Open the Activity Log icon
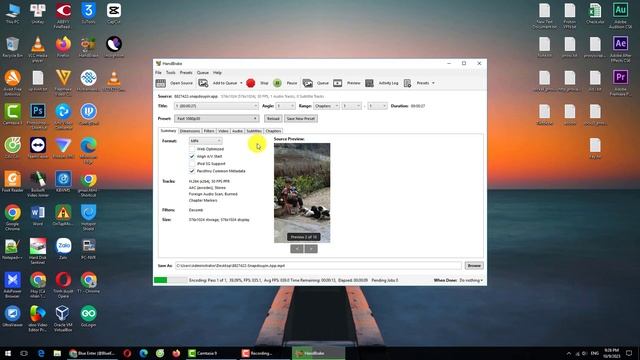Screen dimensions: 640x360 pyautogui.click(x=369, y=83)
